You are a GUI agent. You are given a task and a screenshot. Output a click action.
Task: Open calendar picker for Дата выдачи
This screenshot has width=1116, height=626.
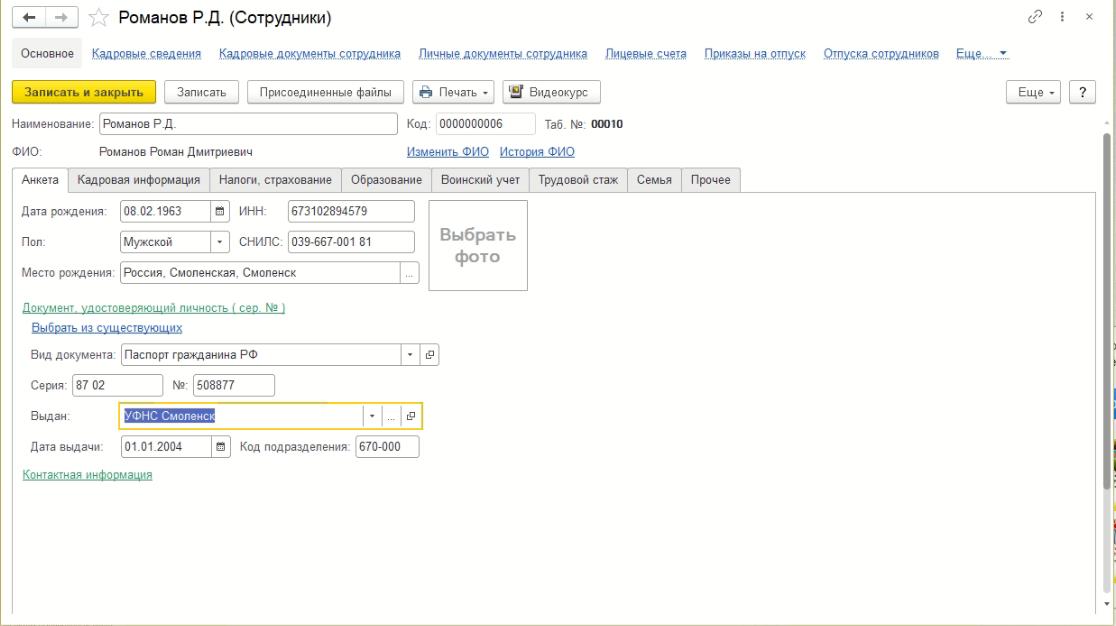point(220,447)
